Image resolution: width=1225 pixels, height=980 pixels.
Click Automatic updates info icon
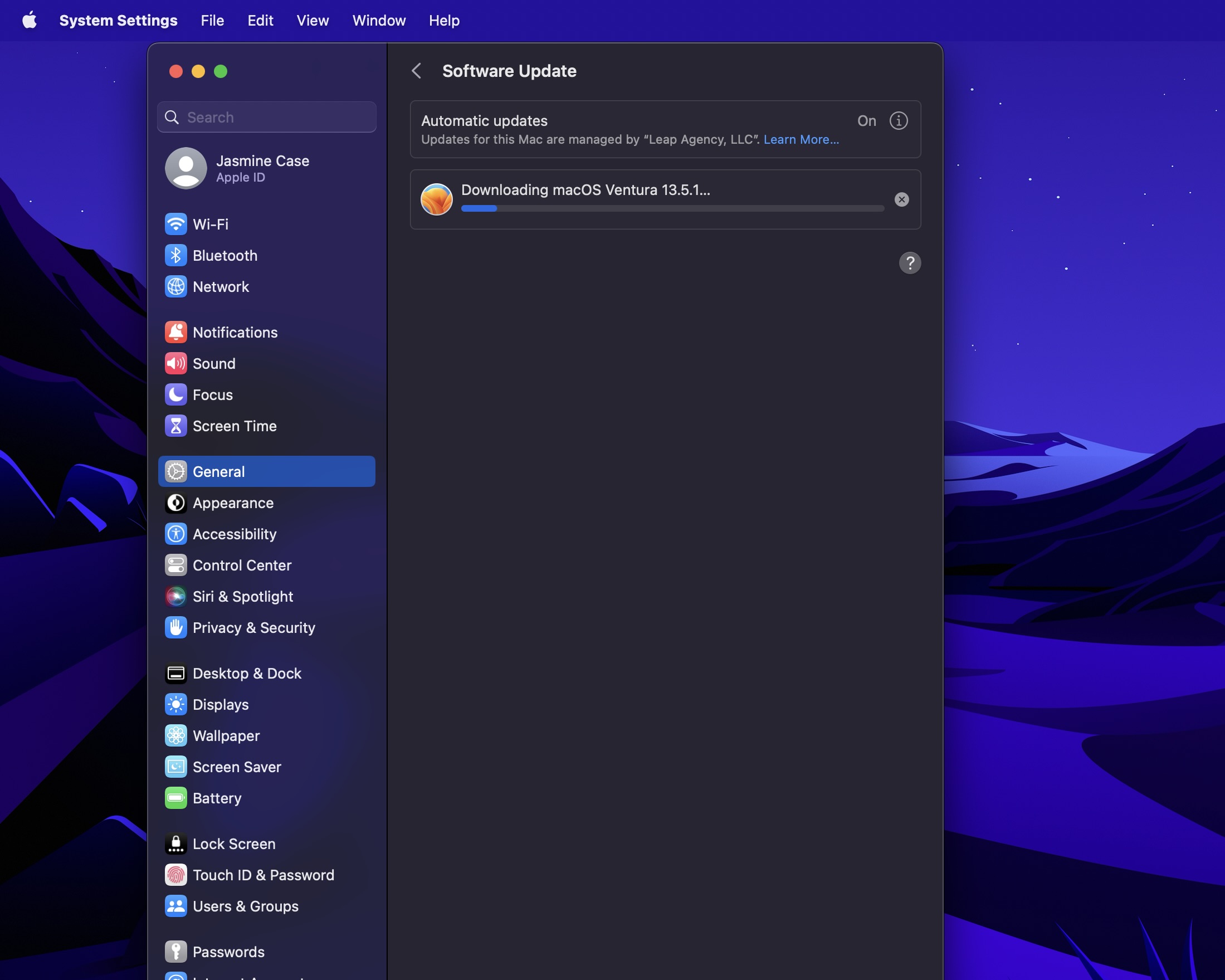tap(899, 120)
